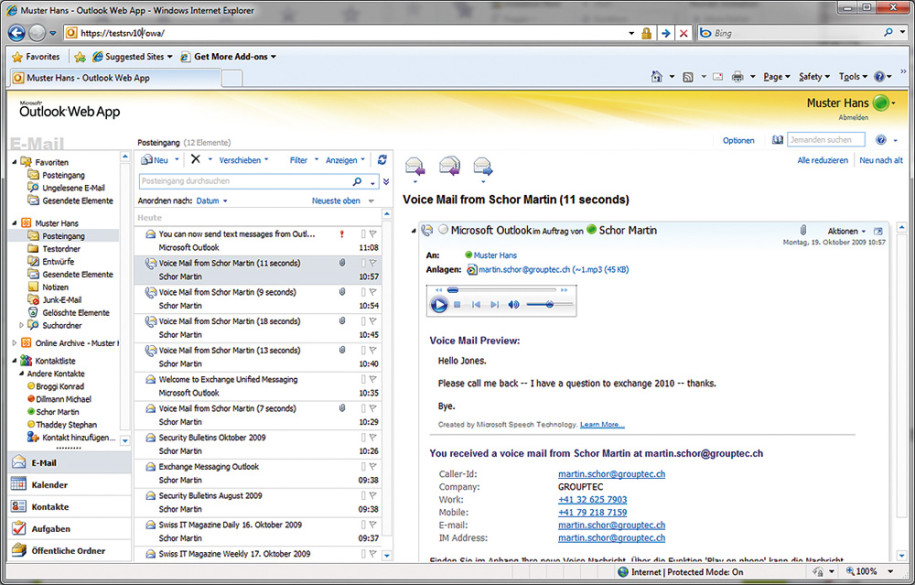This screenshot has height=585, width=915.
Task: Click the Reply icon above the message
Action: click(415, 166)
